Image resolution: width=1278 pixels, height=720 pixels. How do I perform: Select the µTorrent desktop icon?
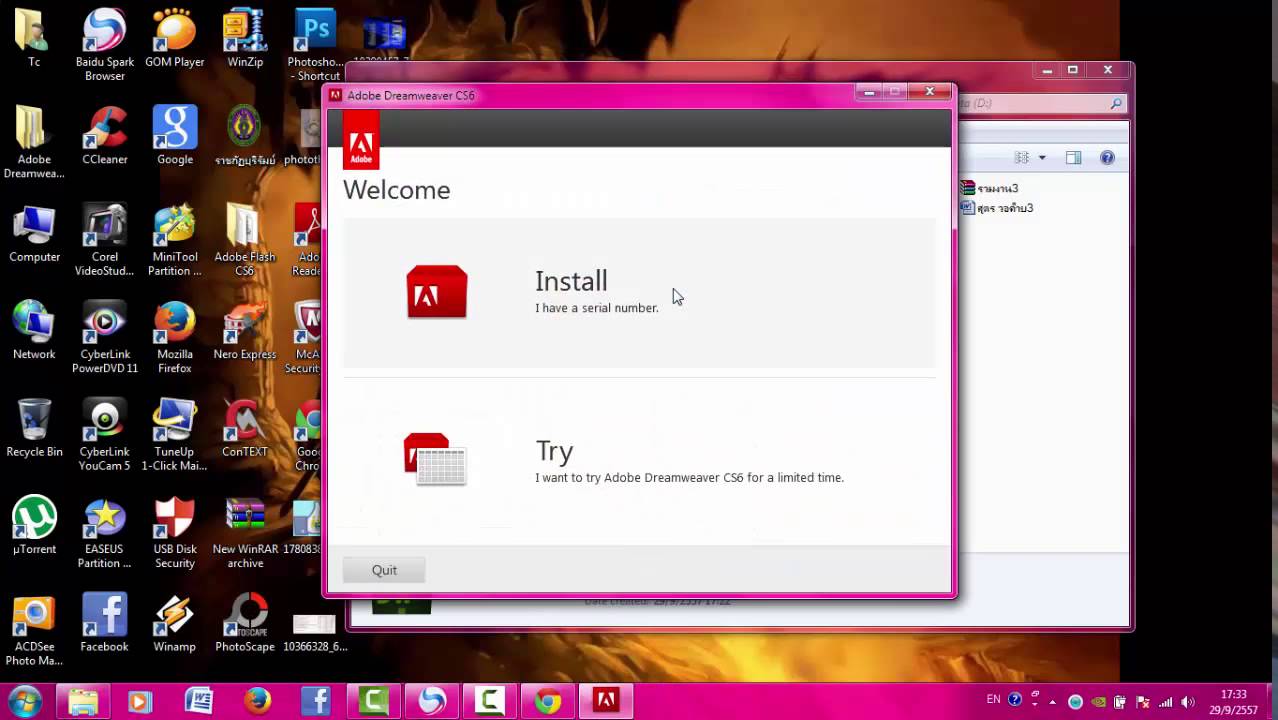click(34, 525)
